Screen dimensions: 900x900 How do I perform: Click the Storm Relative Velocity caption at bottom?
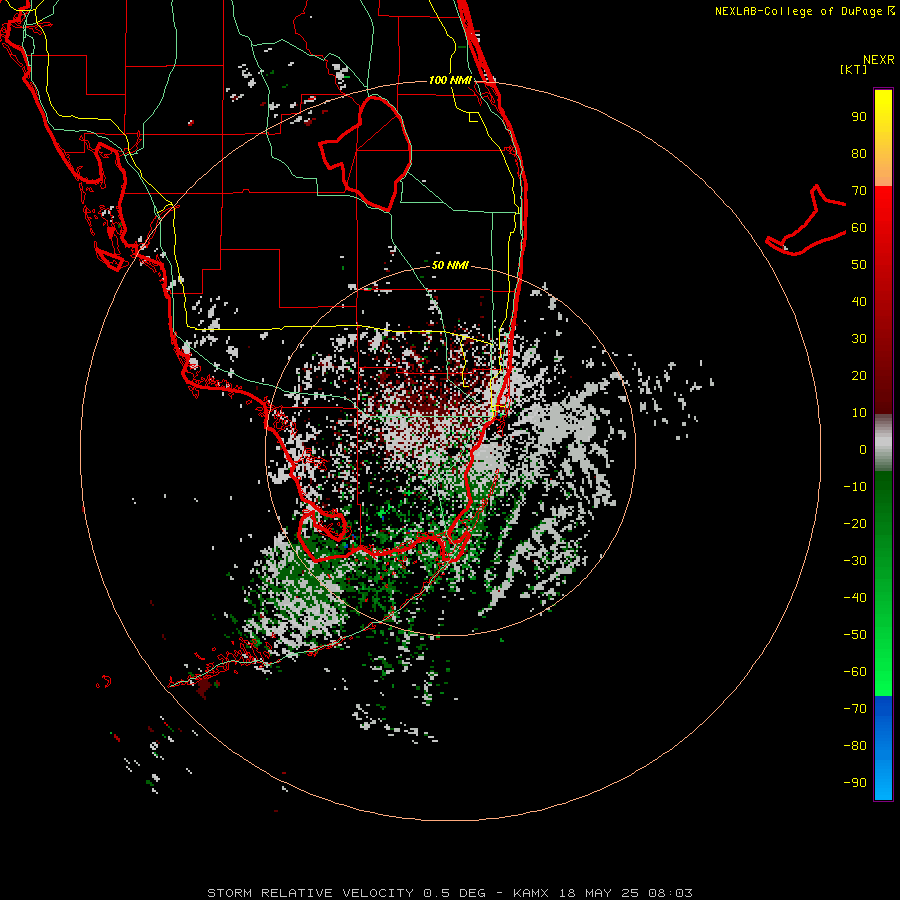[449, 893]
